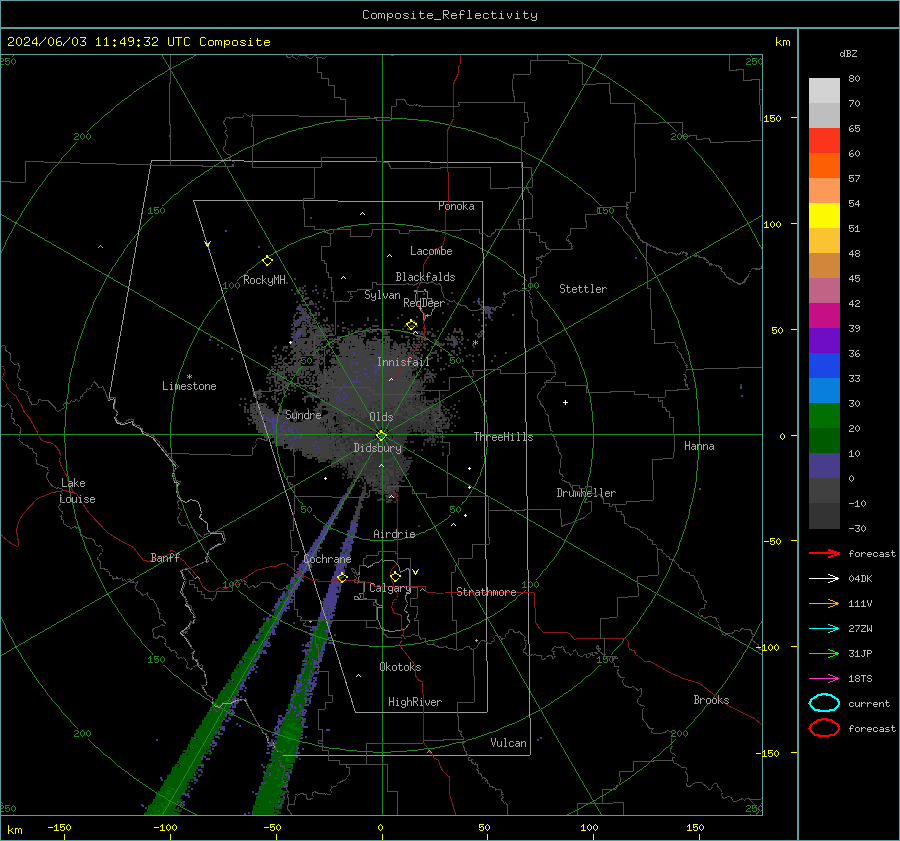Click the HighRiver label
This screenshot has width=900, height=841.
click(x=415, y=702)
